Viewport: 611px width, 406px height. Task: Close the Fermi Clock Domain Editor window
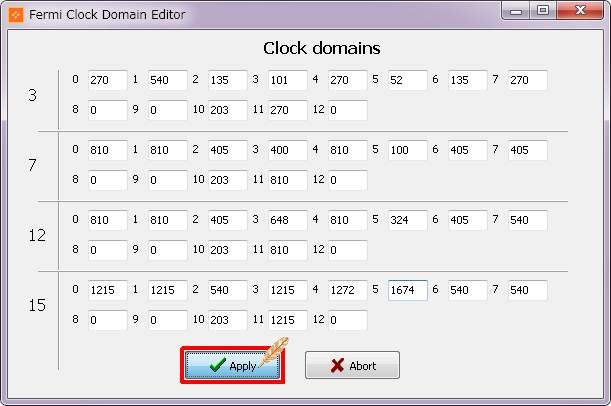[x=580, y=11]
